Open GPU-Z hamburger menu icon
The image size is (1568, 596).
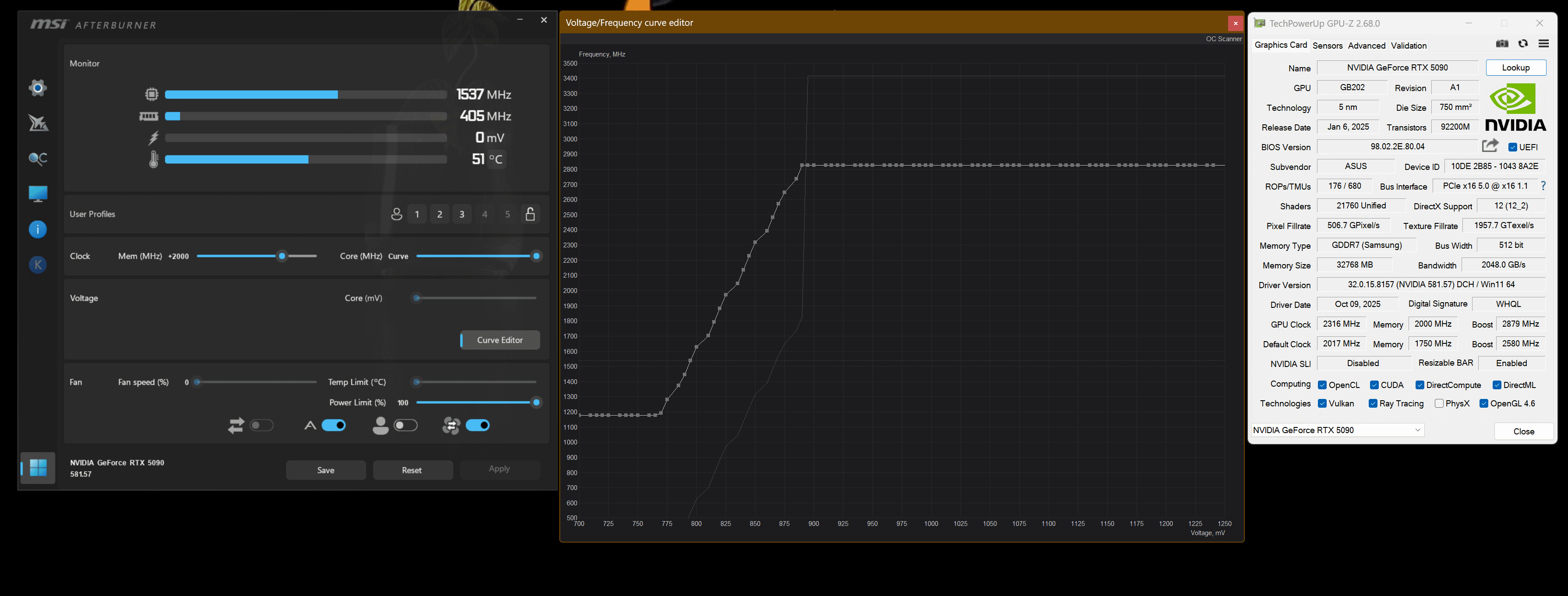pyautogui.click(x=1543, y=44)
